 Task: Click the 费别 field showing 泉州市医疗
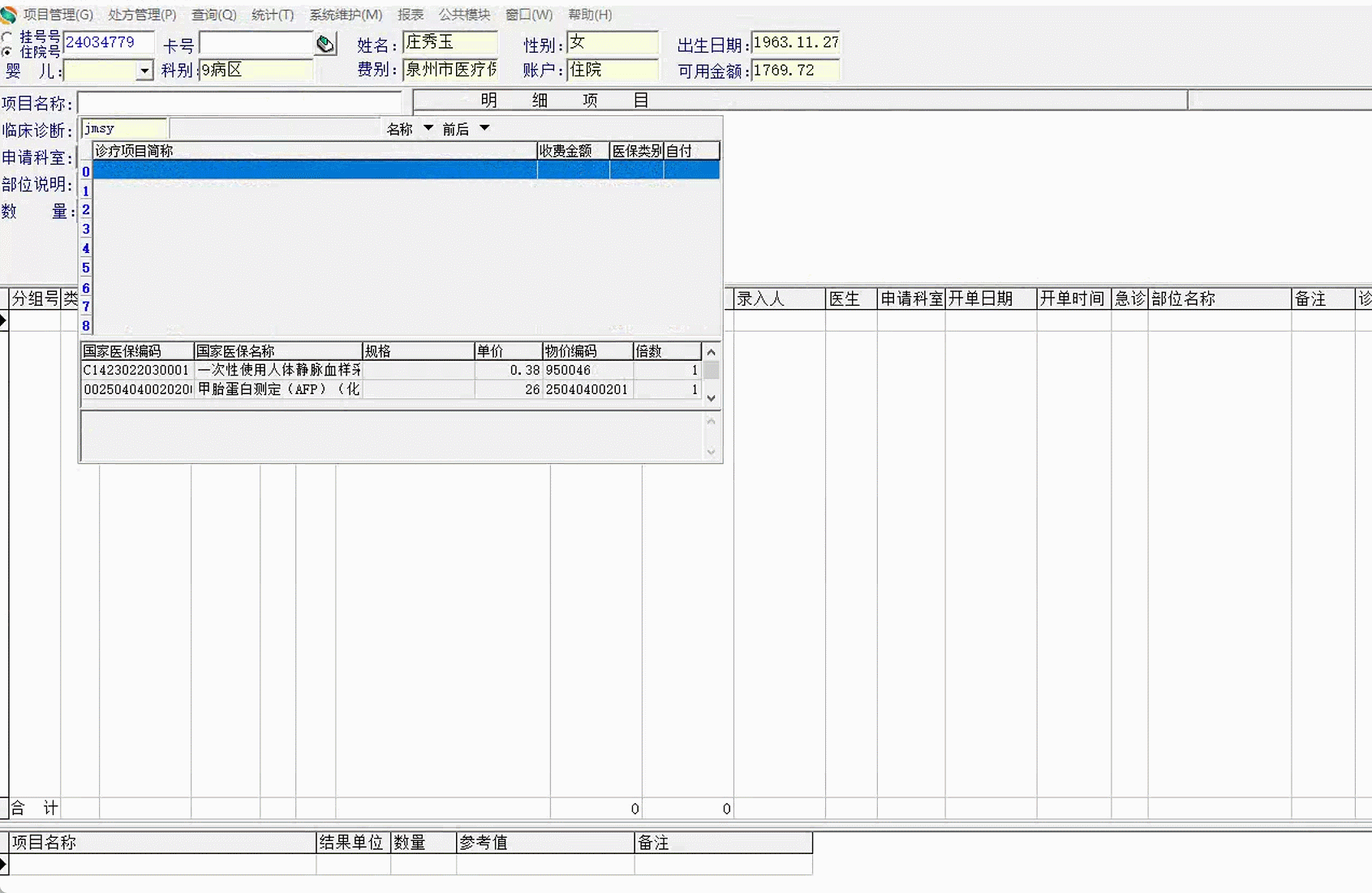tap(450, 70)
